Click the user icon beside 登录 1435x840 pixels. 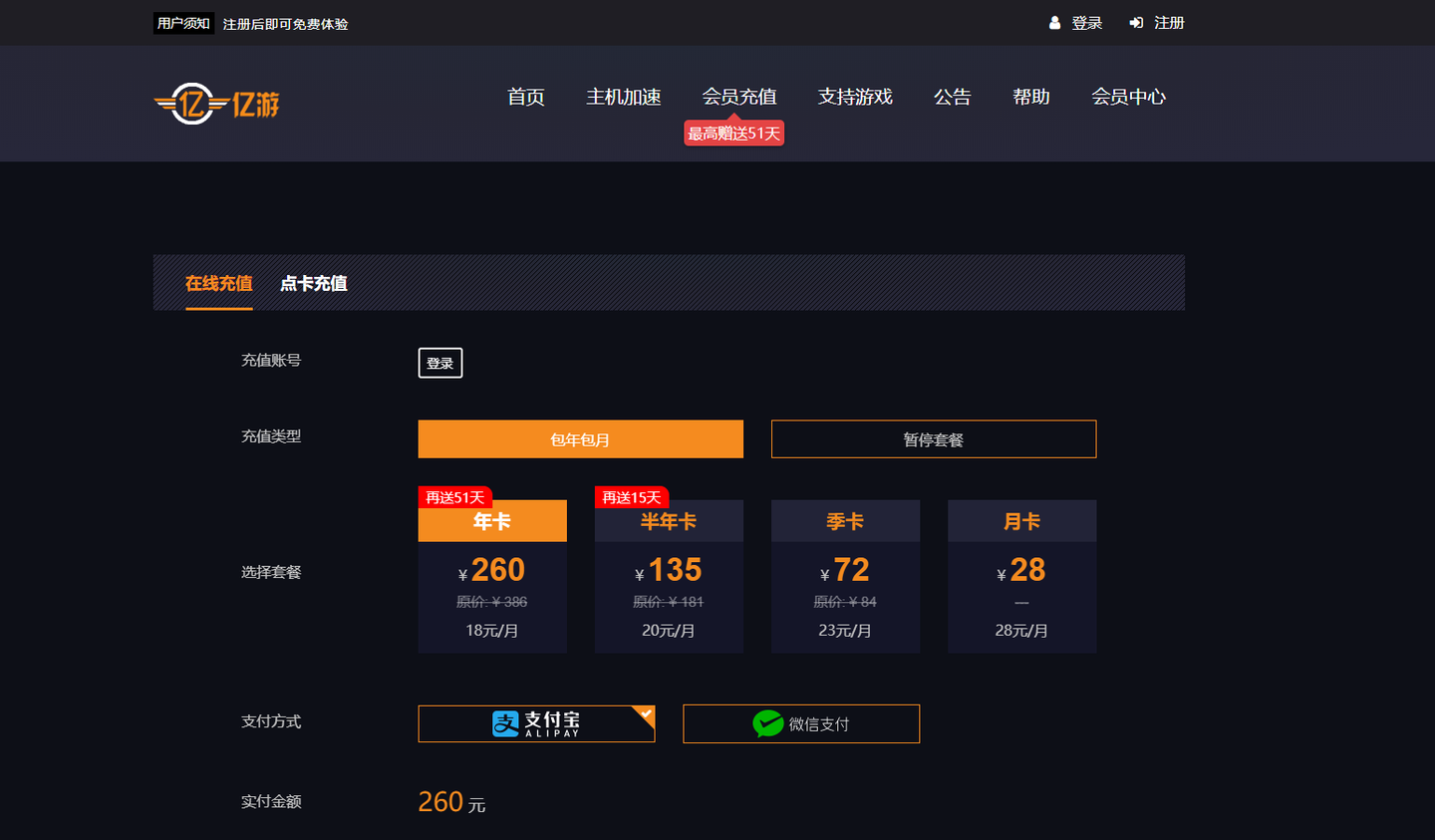coord(1054,23)
